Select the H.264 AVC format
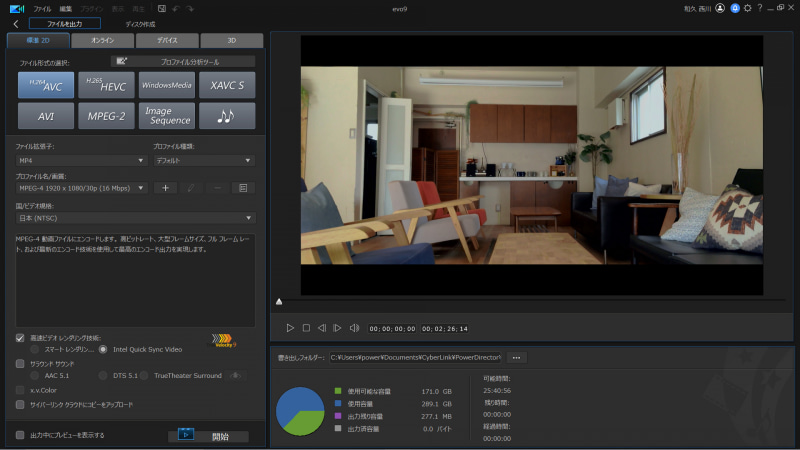Viewport: 800px width, 450px height. click(46, 85)
